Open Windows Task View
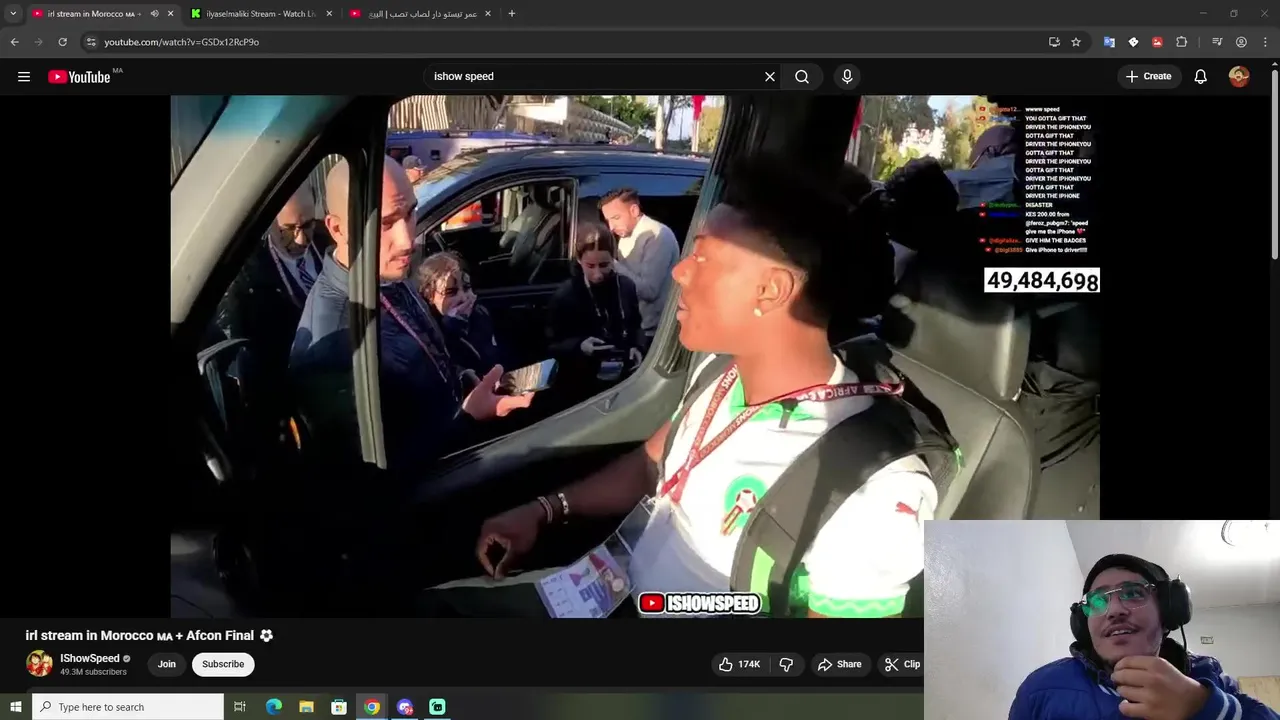 click(240, 707)
